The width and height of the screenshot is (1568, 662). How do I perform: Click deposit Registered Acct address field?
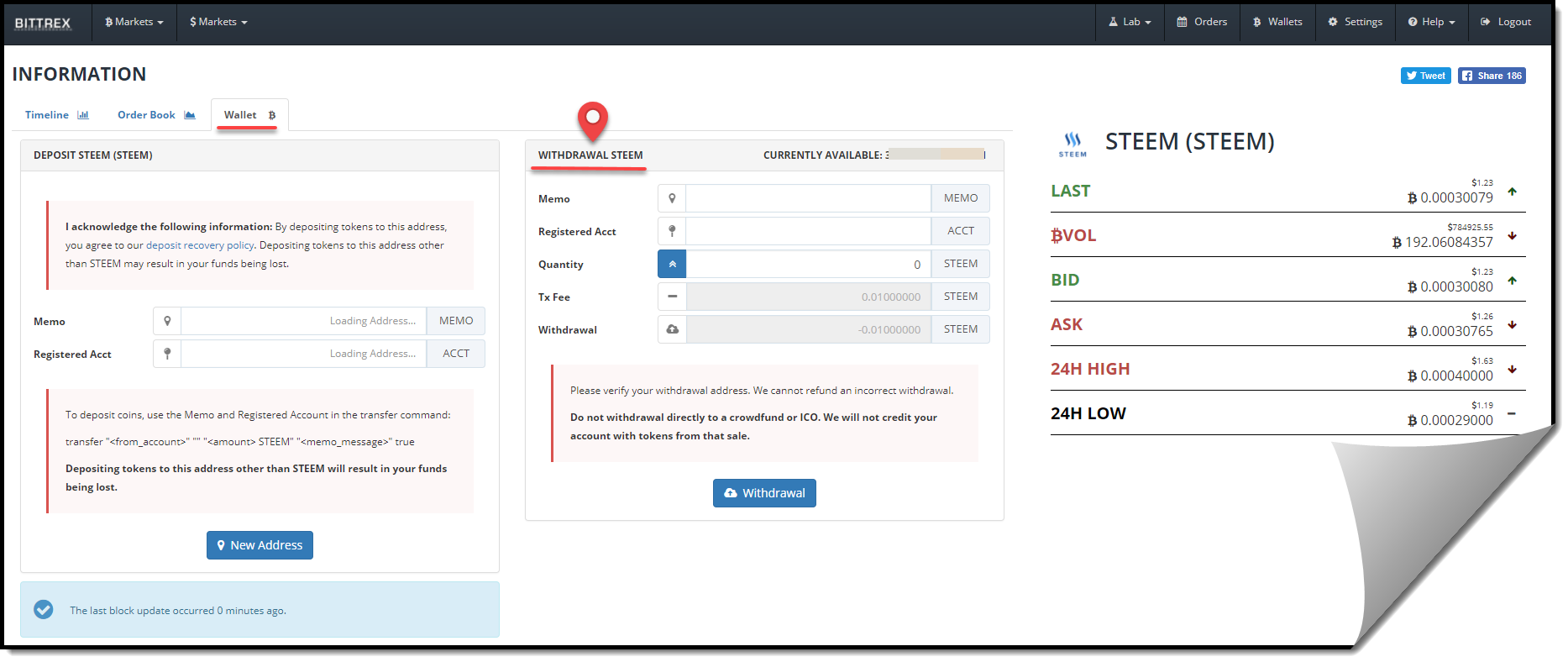pos(304,354)
